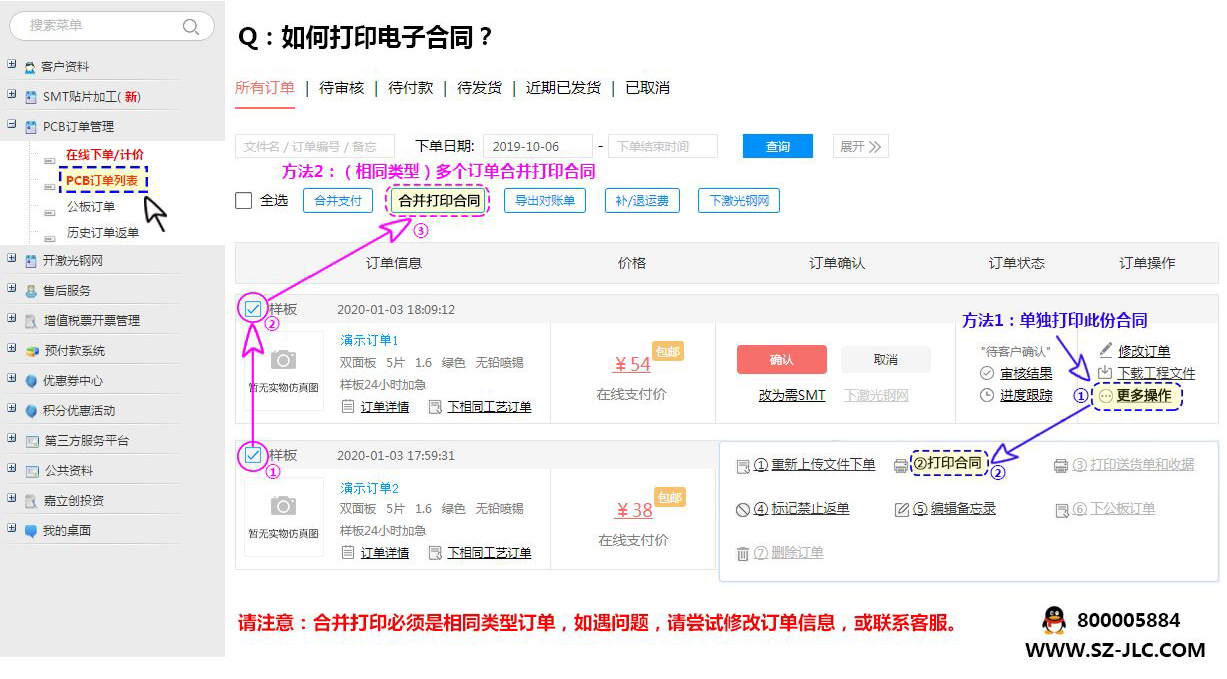Click the download icon next to 下载工程文件
This screenshot has width=1227, height=679.
(x=1105, y=373)
